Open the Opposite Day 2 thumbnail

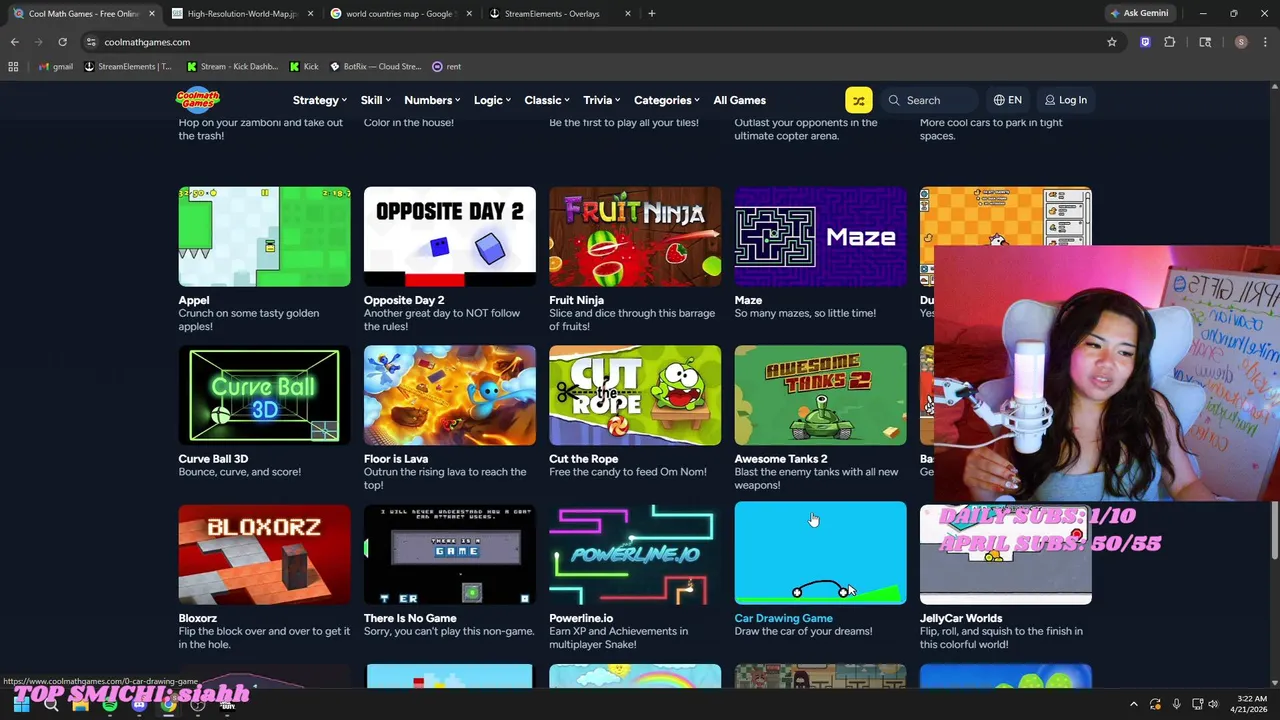tap(450, 236)
